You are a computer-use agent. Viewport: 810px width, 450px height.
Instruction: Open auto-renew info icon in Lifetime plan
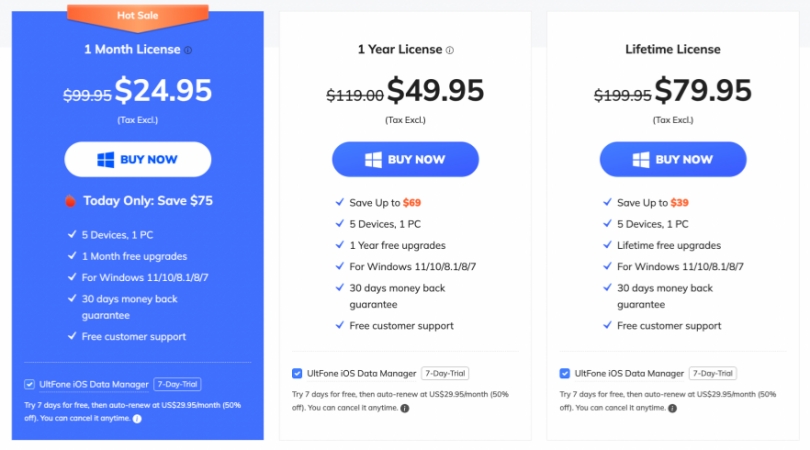coord(672,409)
